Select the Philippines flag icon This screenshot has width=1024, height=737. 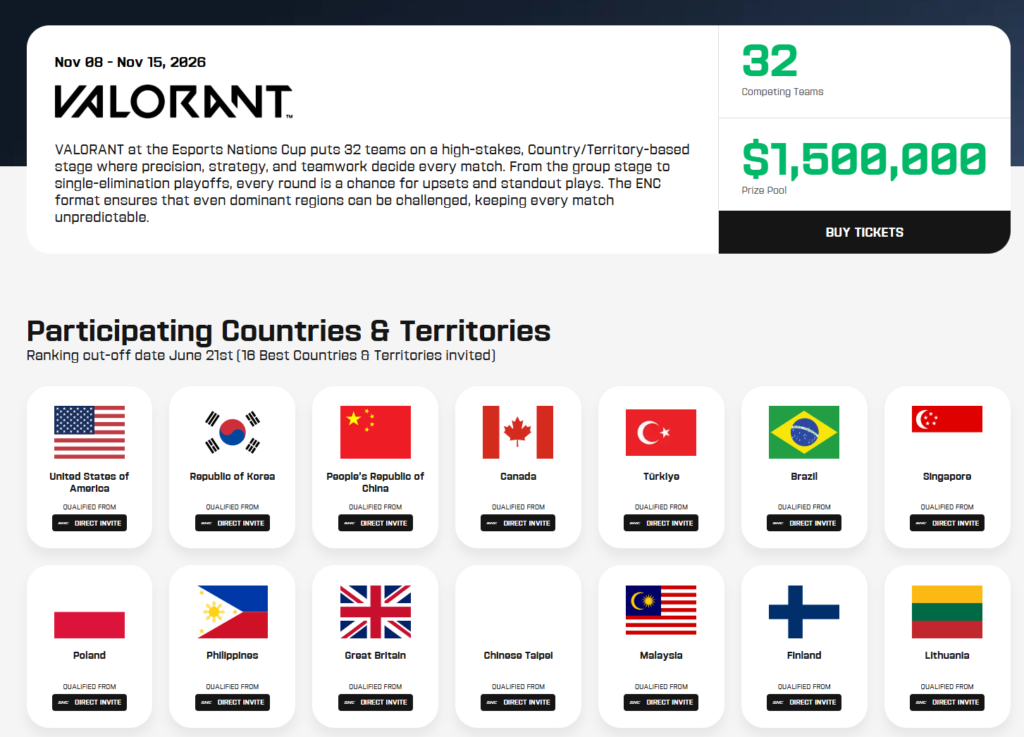click(x=232, y=612)
